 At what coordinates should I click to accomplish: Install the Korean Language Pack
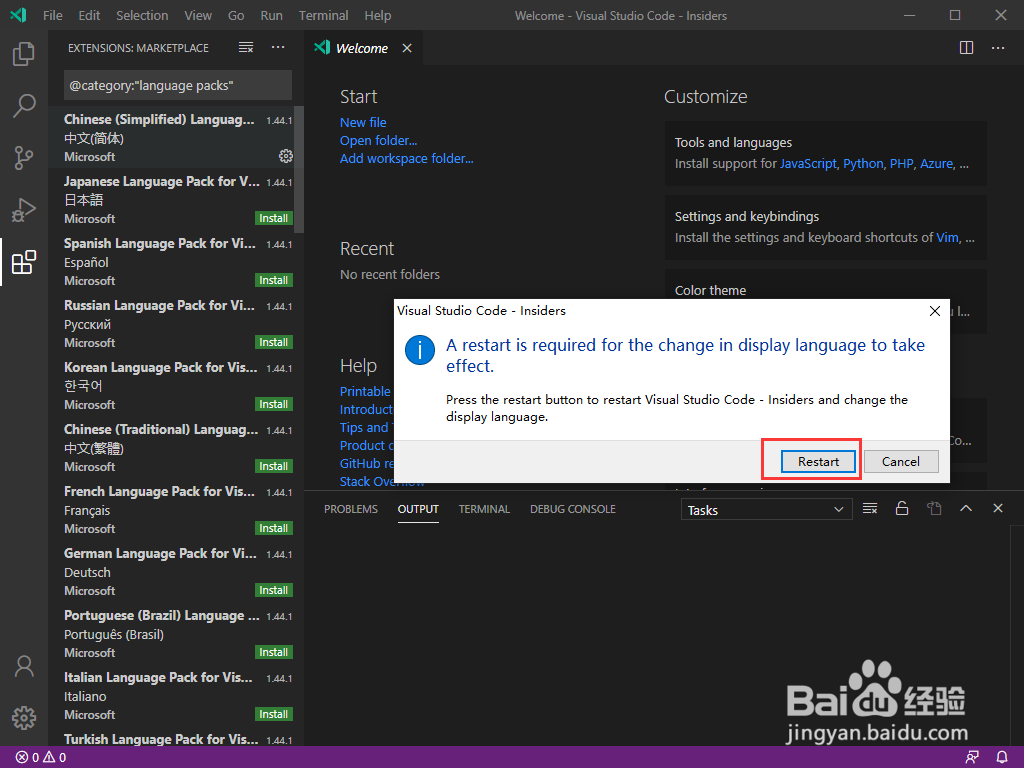273,404
